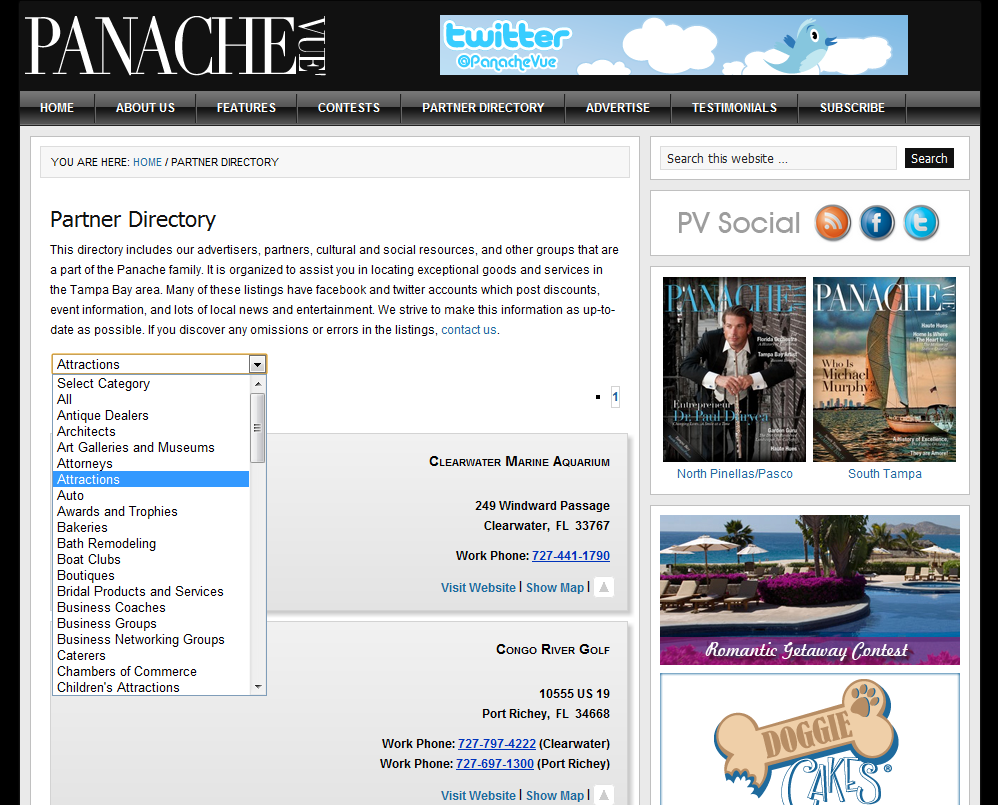
Task: Click the contact us link
Action: click(x=468, y=330)
